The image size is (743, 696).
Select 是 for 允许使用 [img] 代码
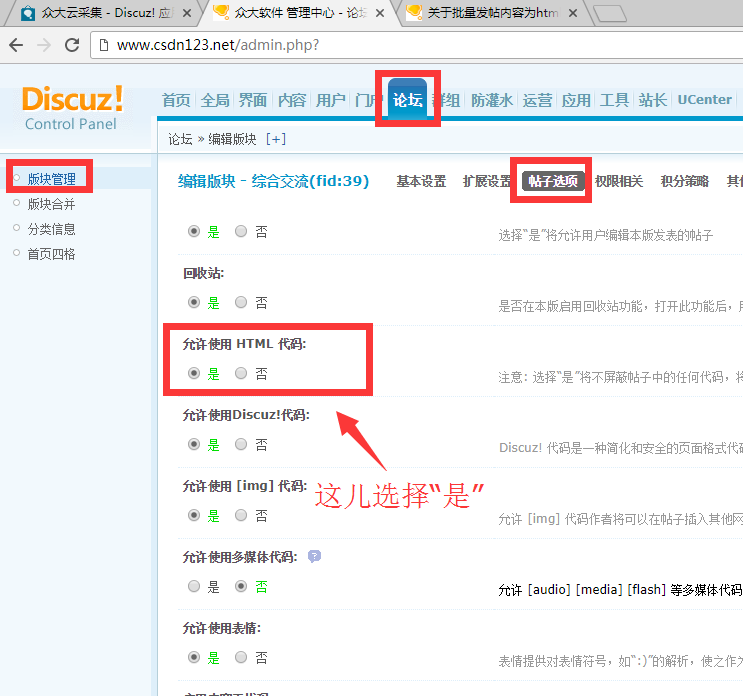(x=194, y=515)
